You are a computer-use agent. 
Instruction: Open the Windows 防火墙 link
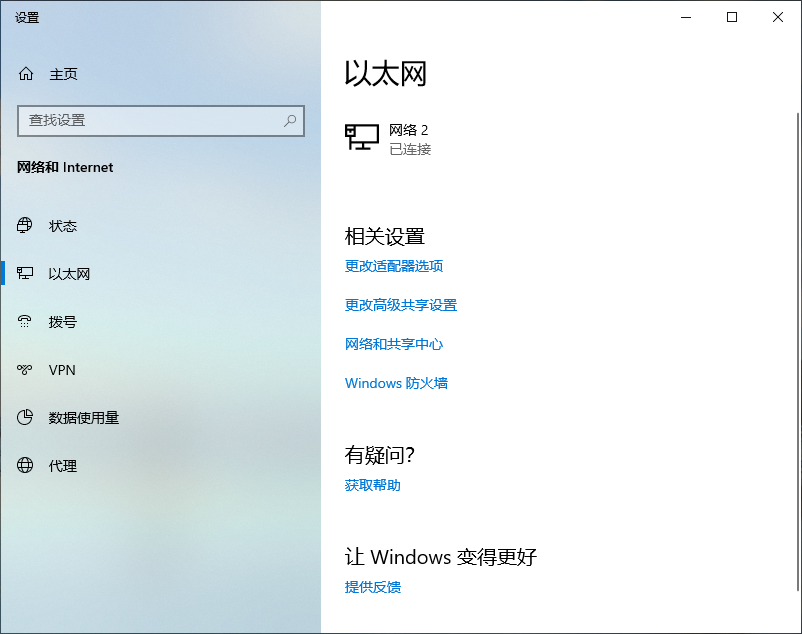pos(396,383)
